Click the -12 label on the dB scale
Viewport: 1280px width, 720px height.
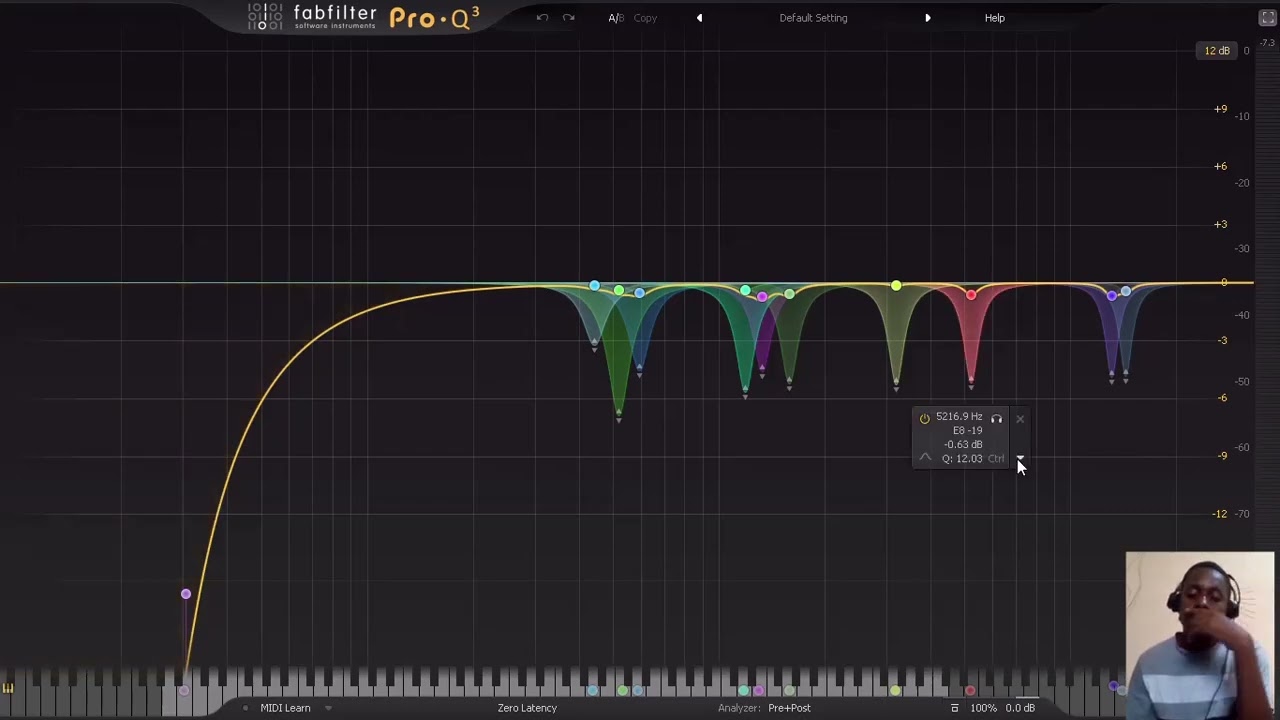1219,514
